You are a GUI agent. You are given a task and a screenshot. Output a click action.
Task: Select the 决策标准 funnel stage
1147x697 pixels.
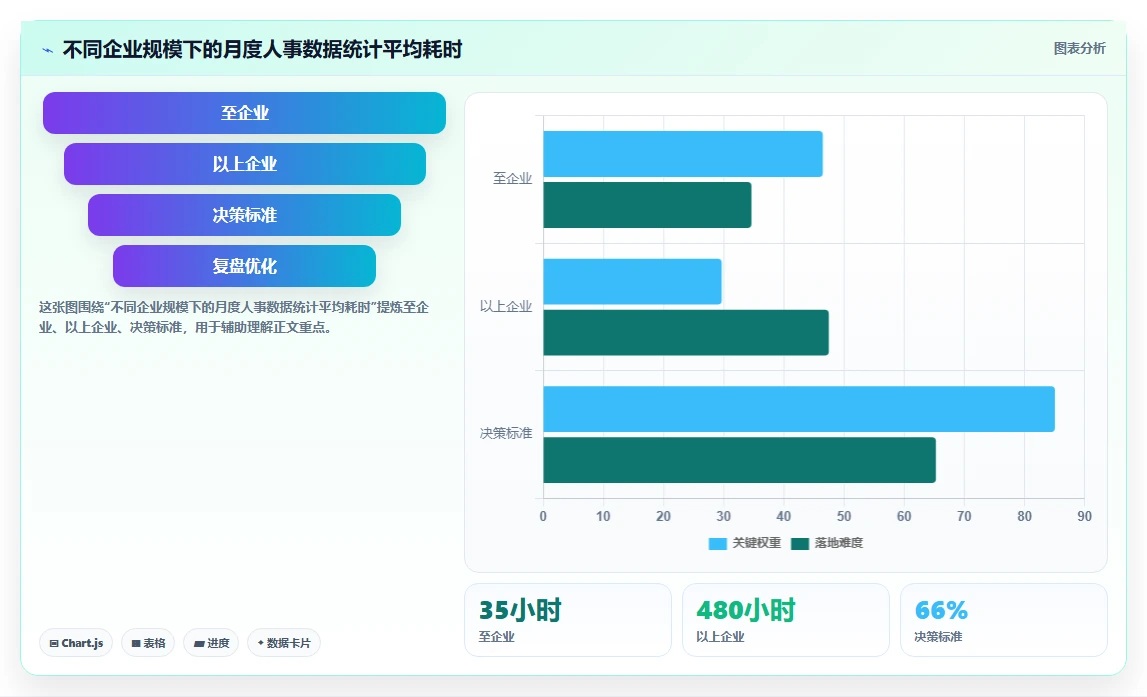pos(244,215)
